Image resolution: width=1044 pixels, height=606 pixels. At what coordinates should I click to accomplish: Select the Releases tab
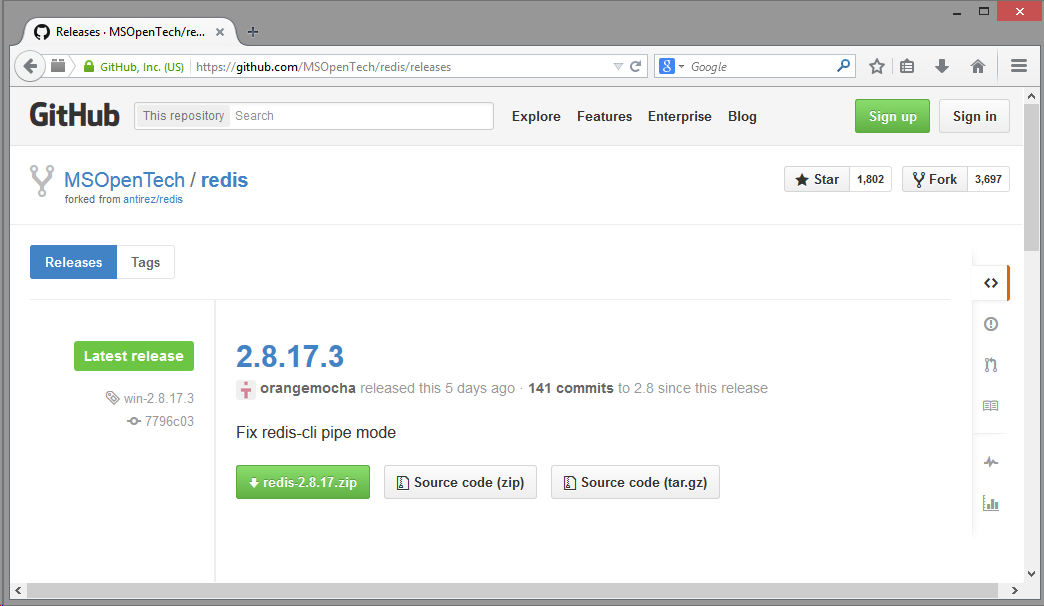point(74,262)
